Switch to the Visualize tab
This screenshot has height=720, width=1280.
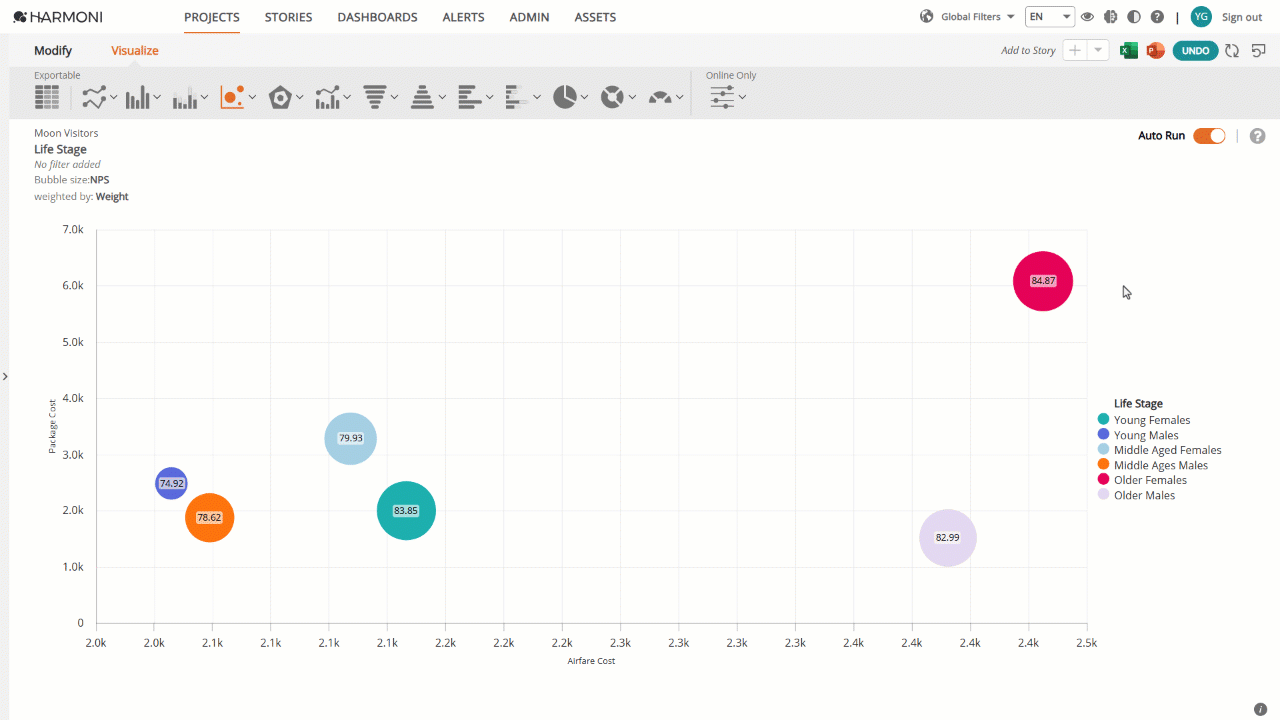(135, 50)
